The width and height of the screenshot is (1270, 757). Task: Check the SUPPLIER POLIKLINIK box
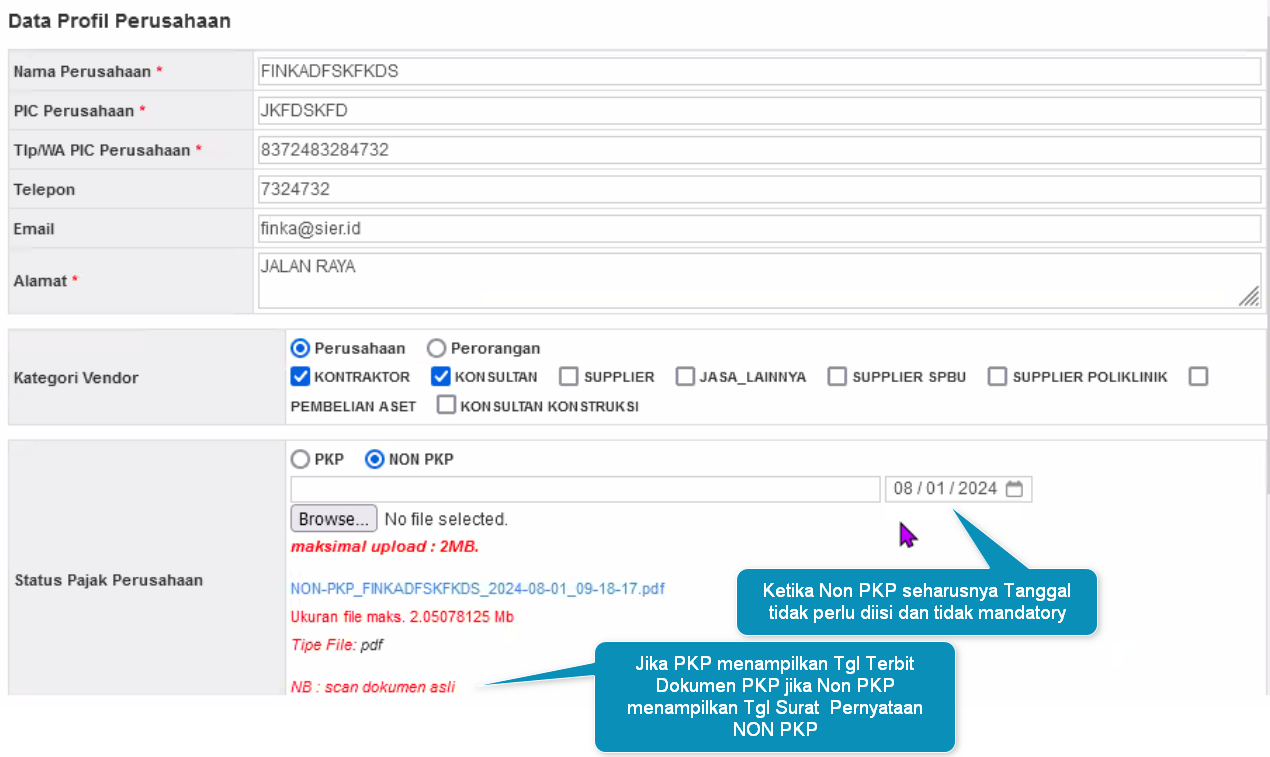click(997, 377)
